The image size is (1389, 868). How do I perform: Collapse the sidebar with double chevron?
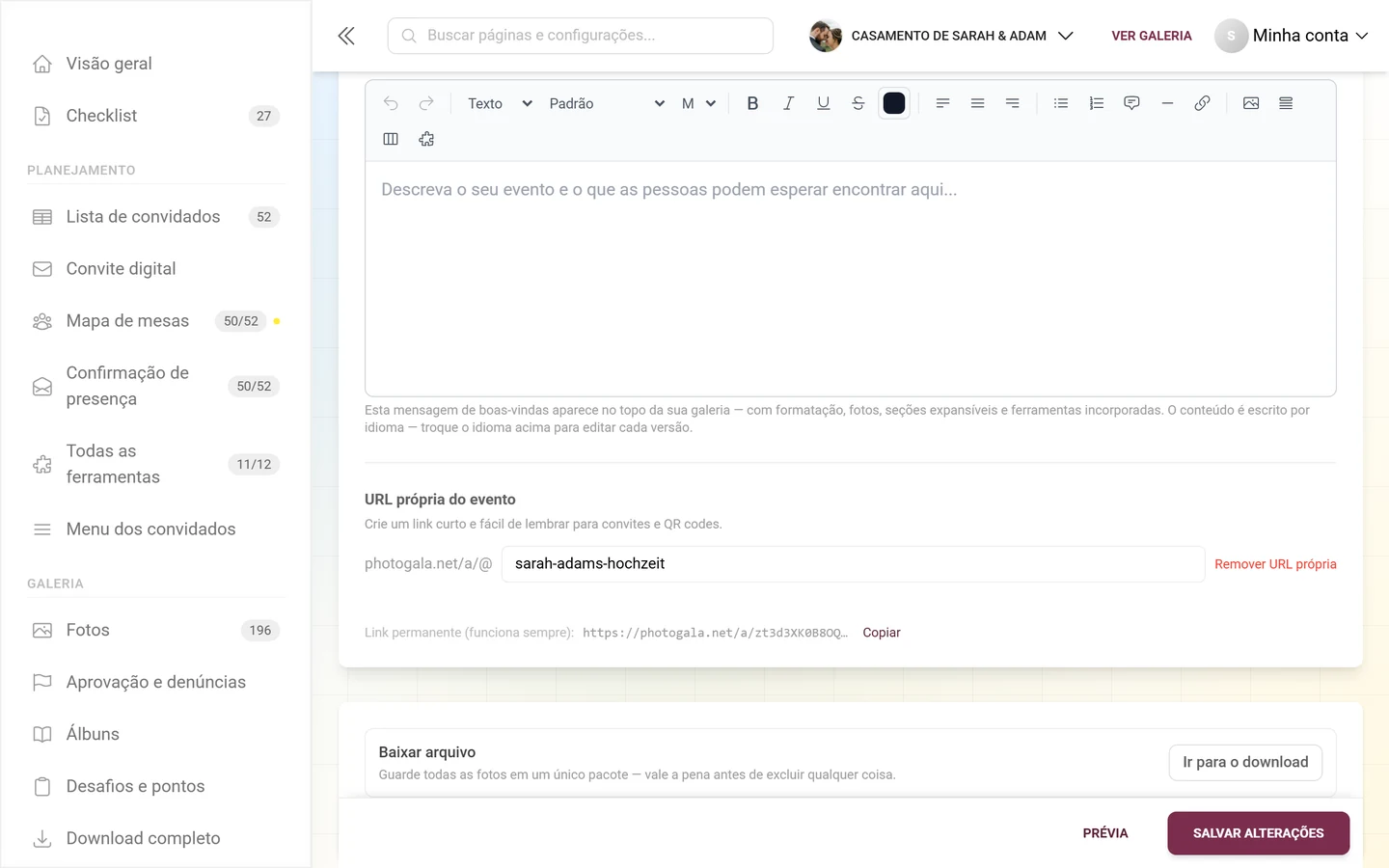point(346,36)
